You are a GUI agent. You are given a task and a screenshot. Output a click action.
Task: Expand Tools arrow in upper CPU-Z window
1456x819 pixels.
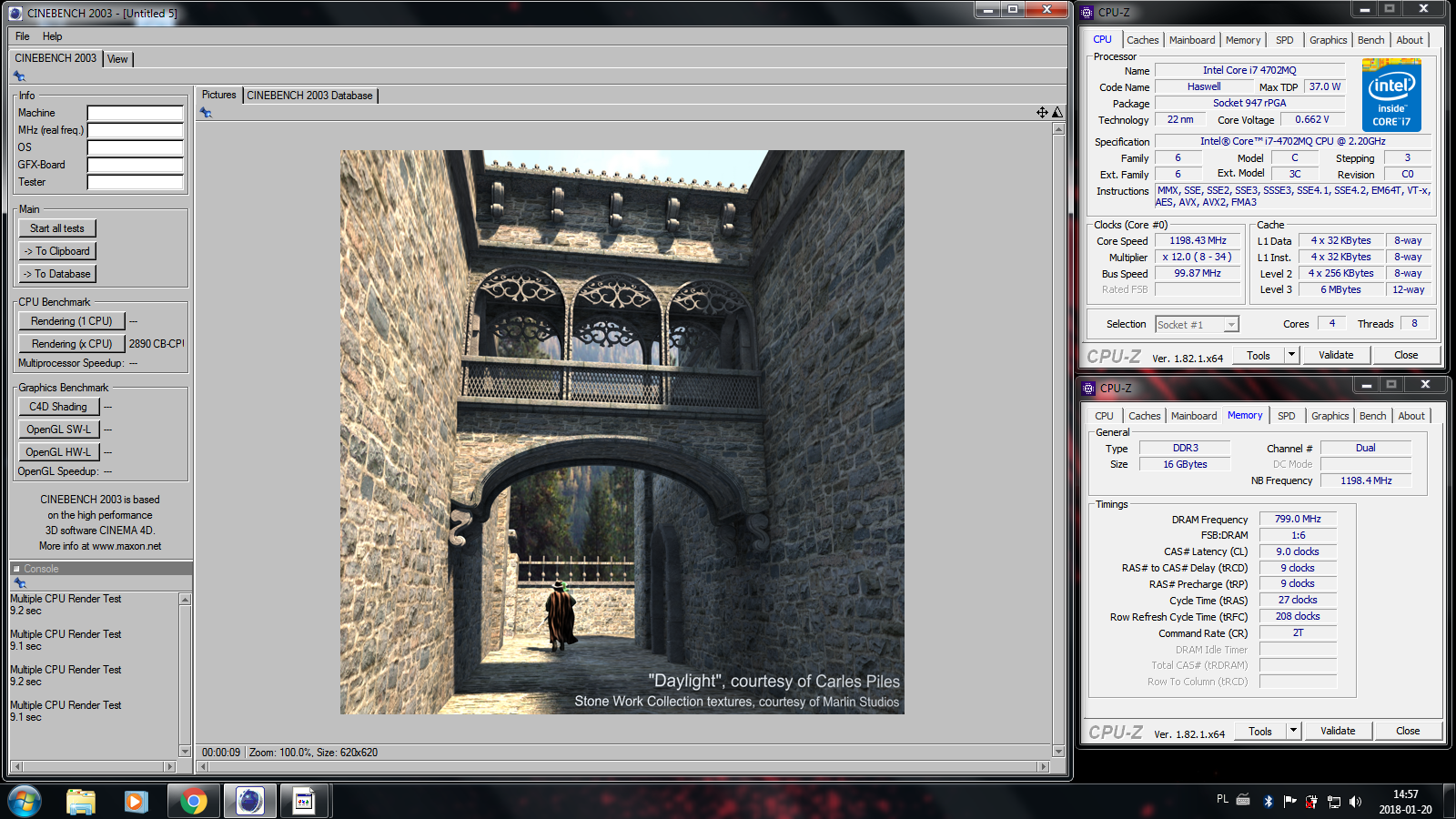tap(1291, 355)
